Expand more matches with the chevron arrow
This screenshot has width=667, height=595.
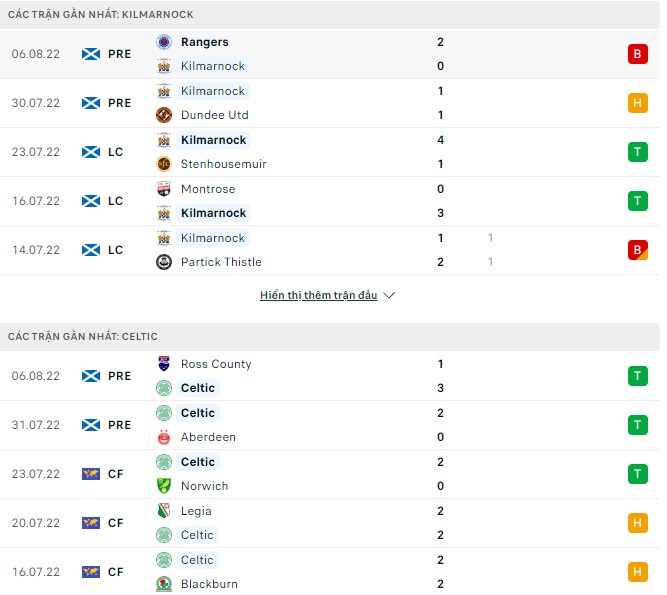(x=390, y=296)
